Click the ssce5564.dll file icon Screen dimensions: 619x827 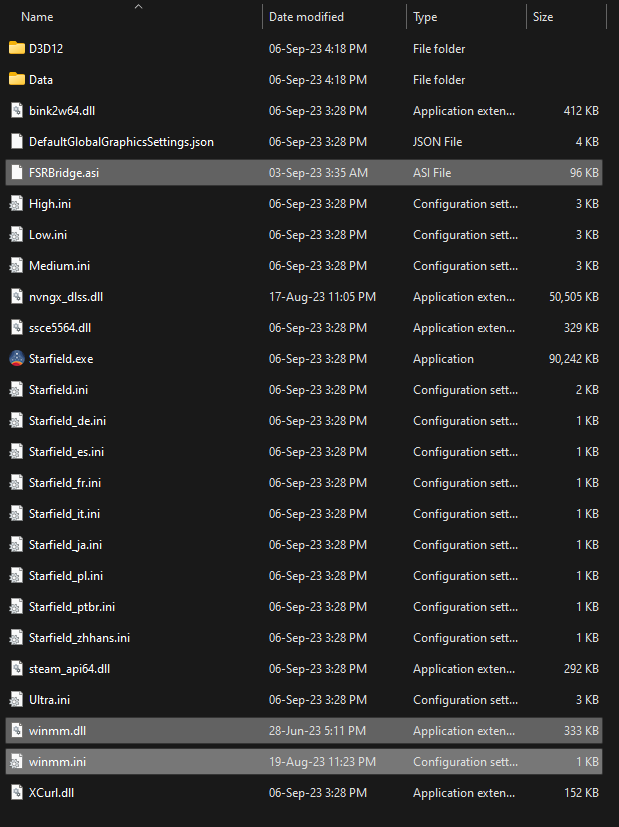(x=17, y=328)
